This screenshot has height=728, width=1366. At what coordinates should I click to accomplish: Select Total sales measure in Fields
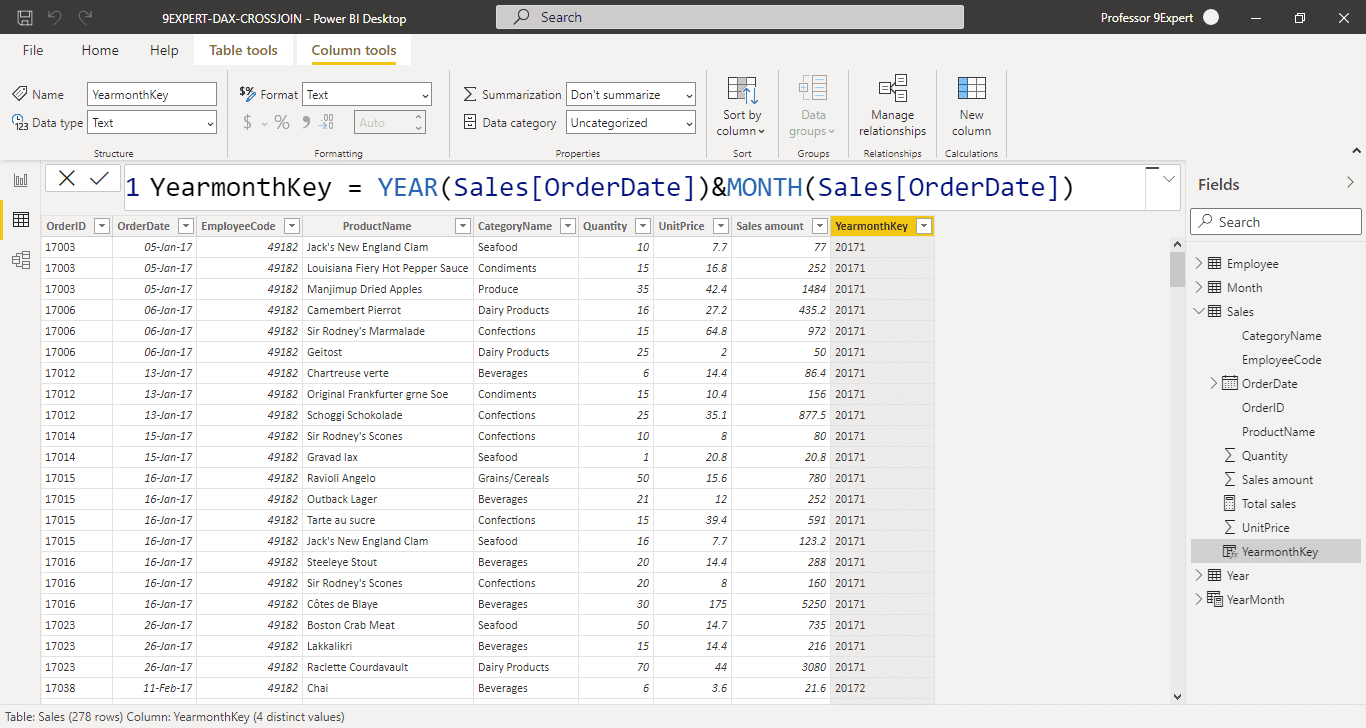coord(1268,504)
